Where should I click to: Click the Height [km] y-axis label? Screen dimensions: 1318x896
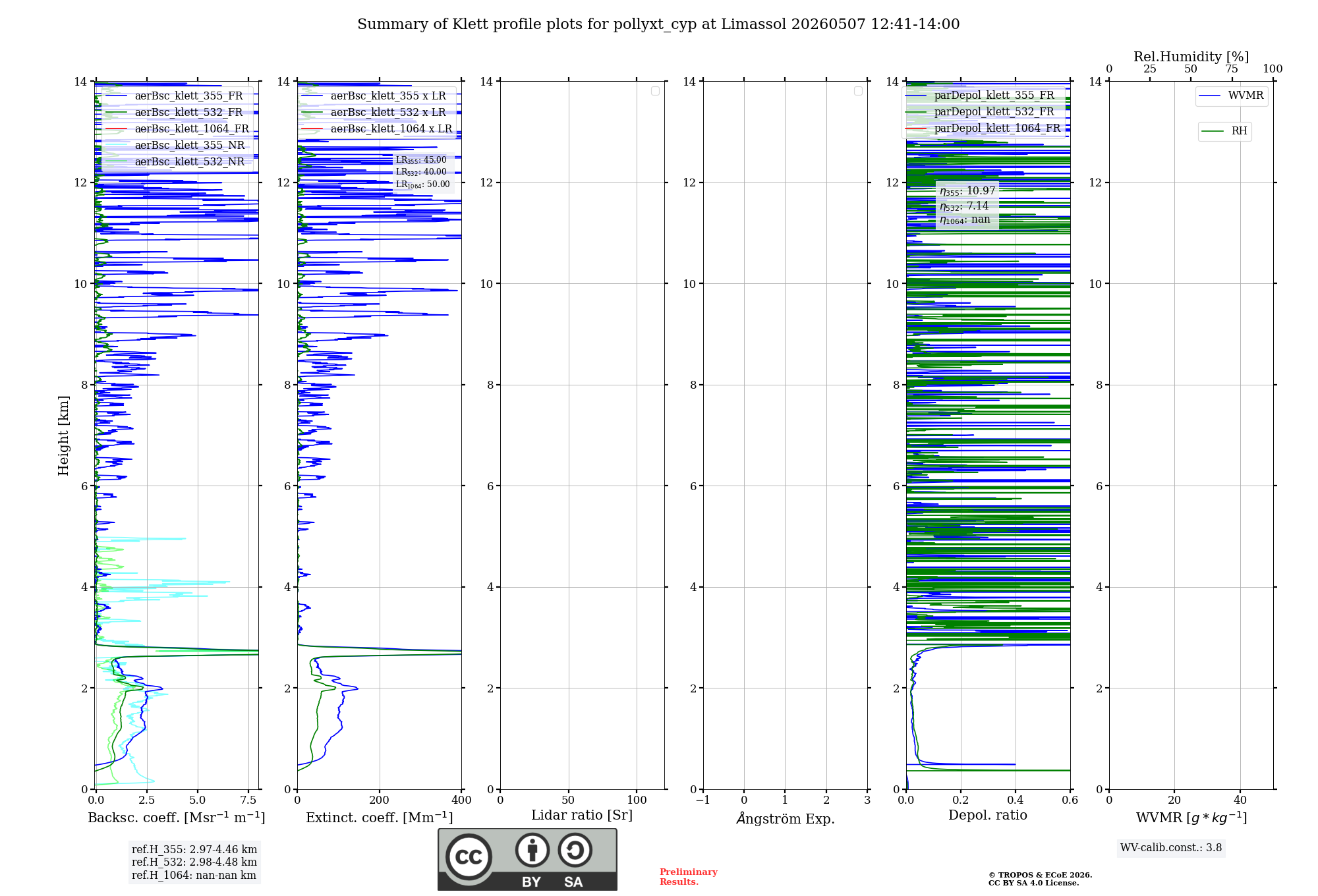tap(63, 435)
